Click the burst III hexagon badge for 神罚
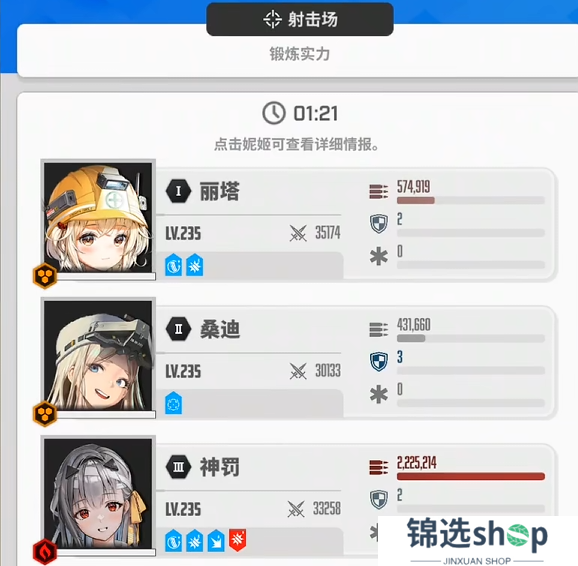This screenshot has width=578, height=566. (178, 467)
